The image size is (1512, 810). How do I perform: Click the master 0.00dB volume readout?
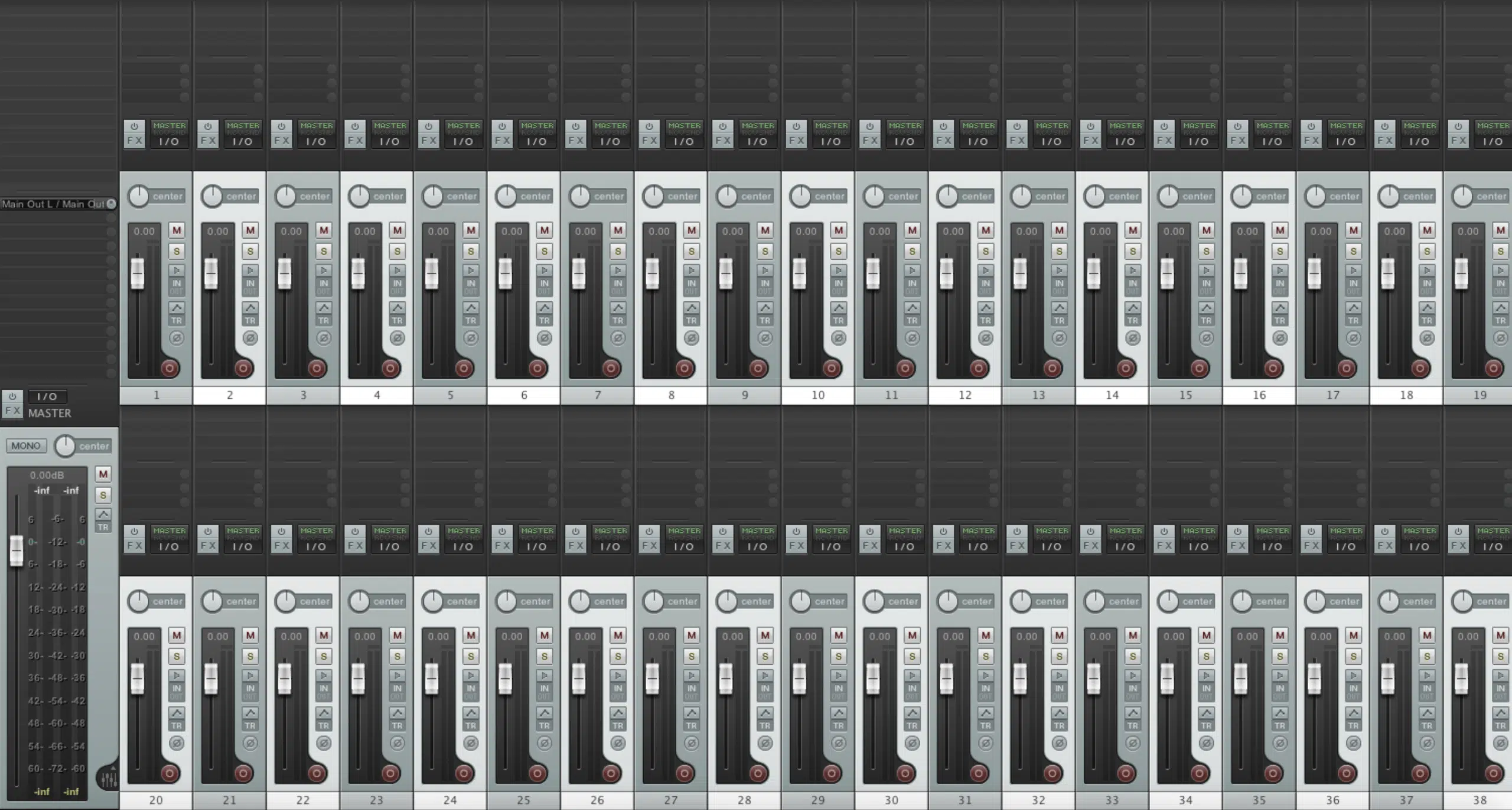click(x=47, y=475)
